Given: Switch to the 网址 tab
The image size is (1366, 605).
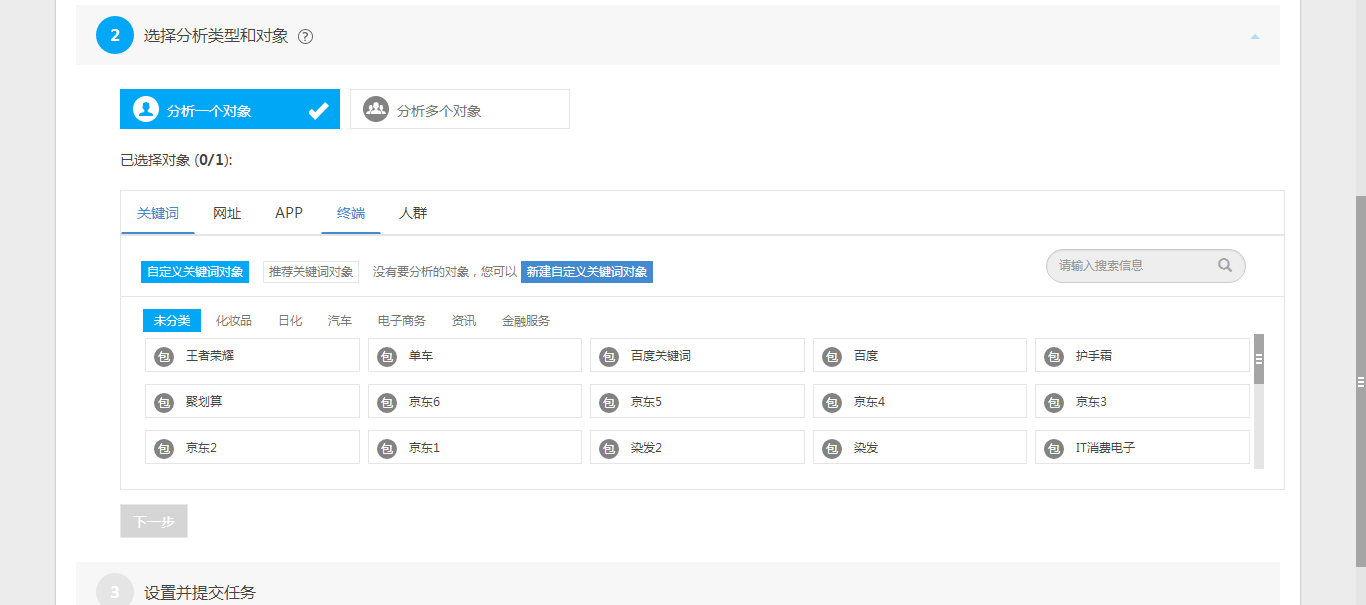Looking at the screenshot, I should (x=227, y=213).
